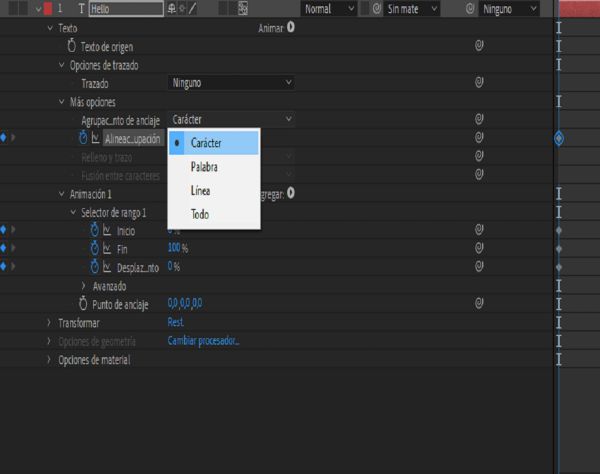The image size is (600, 474).
Task: Open the Agregar flyout menu button
Action: [291, 193]
